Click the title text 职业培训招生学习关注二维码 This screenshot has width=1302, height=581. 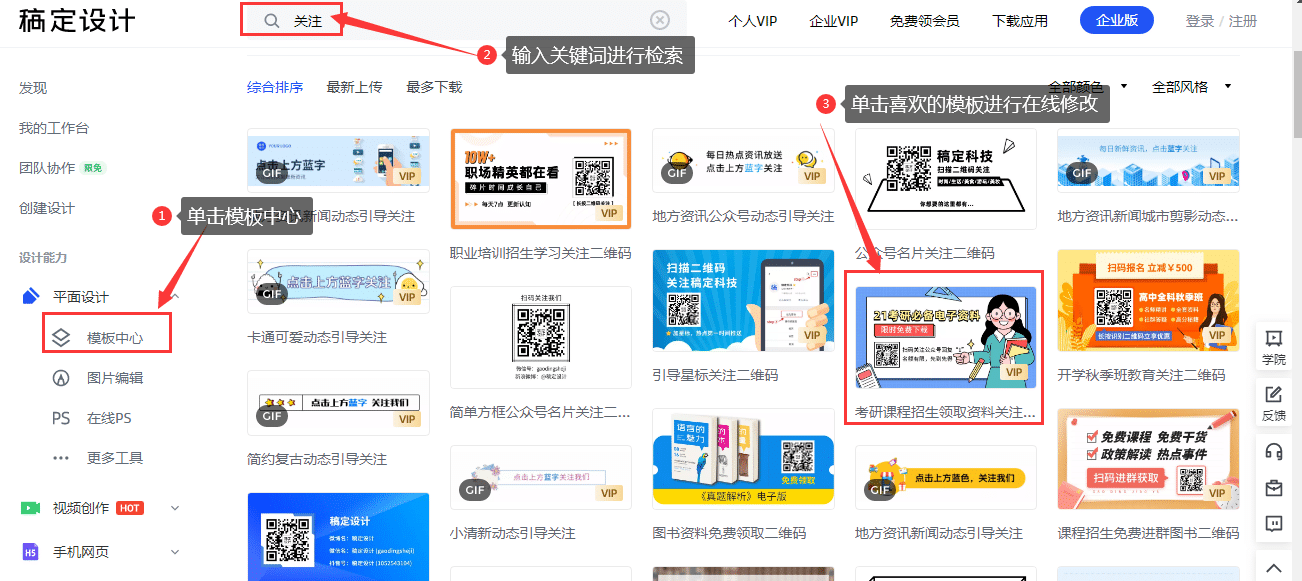(x=541, y=253)
